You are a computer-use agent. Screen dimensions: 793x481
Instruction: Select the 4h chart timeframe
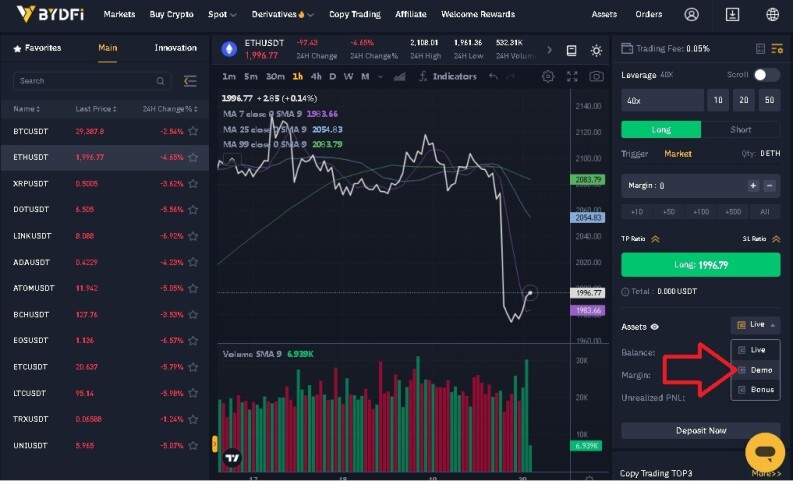click(316, 76)
